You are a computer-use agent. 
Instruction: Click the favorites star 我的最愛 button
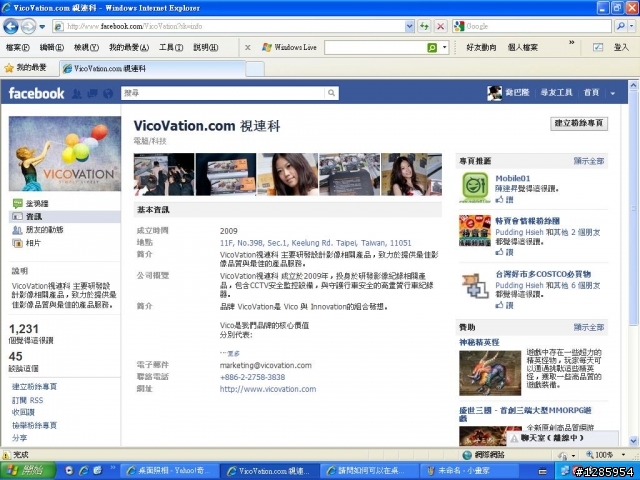[x=25, y=68]
